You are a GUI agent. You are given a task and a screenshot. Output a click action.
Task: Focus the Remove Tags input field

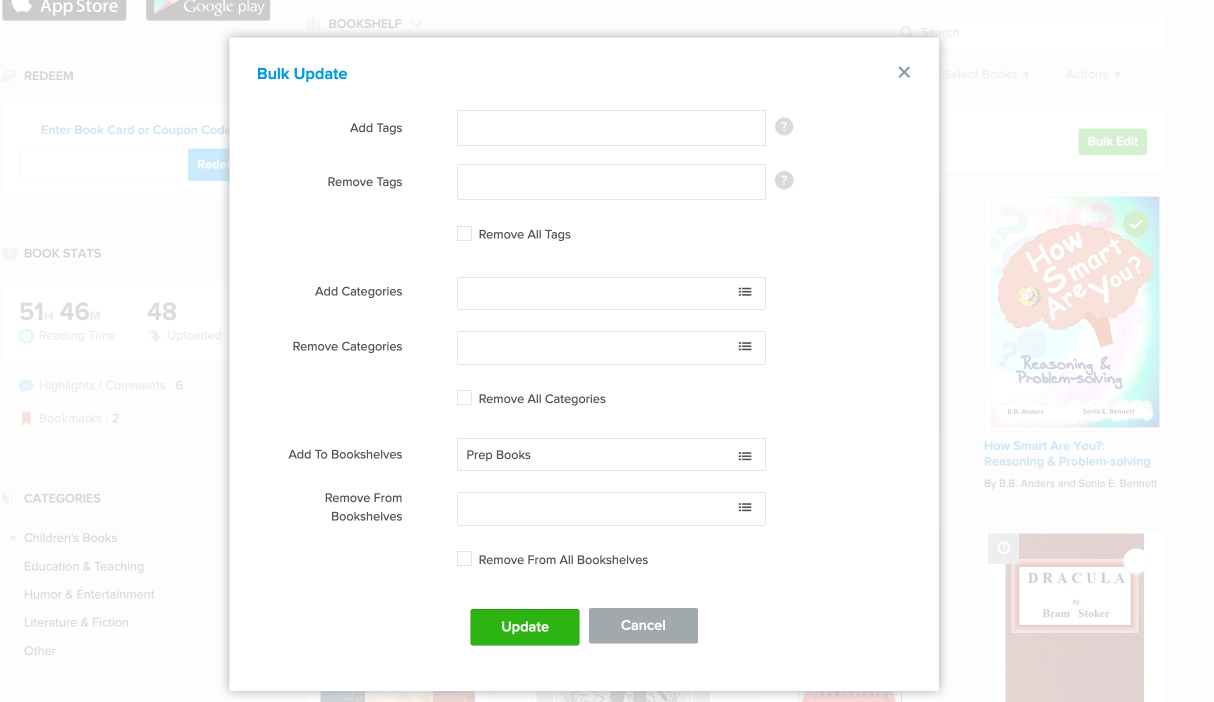[x=611, y=182]
